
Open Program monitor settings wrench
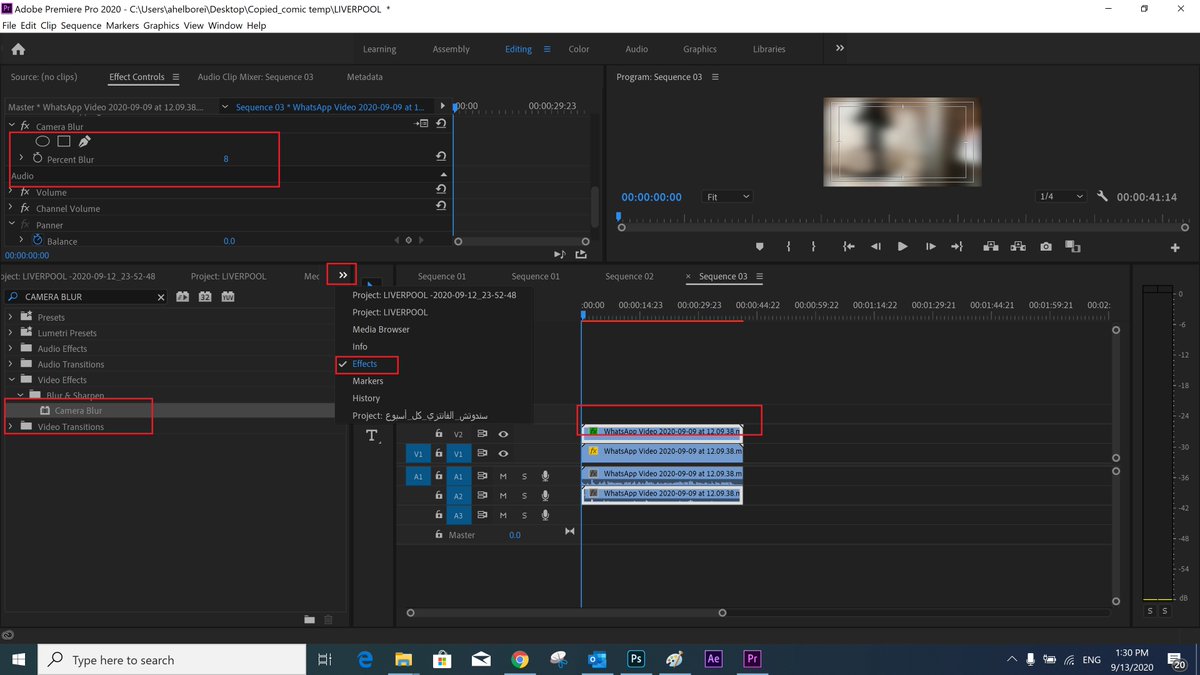(1102, 197)
